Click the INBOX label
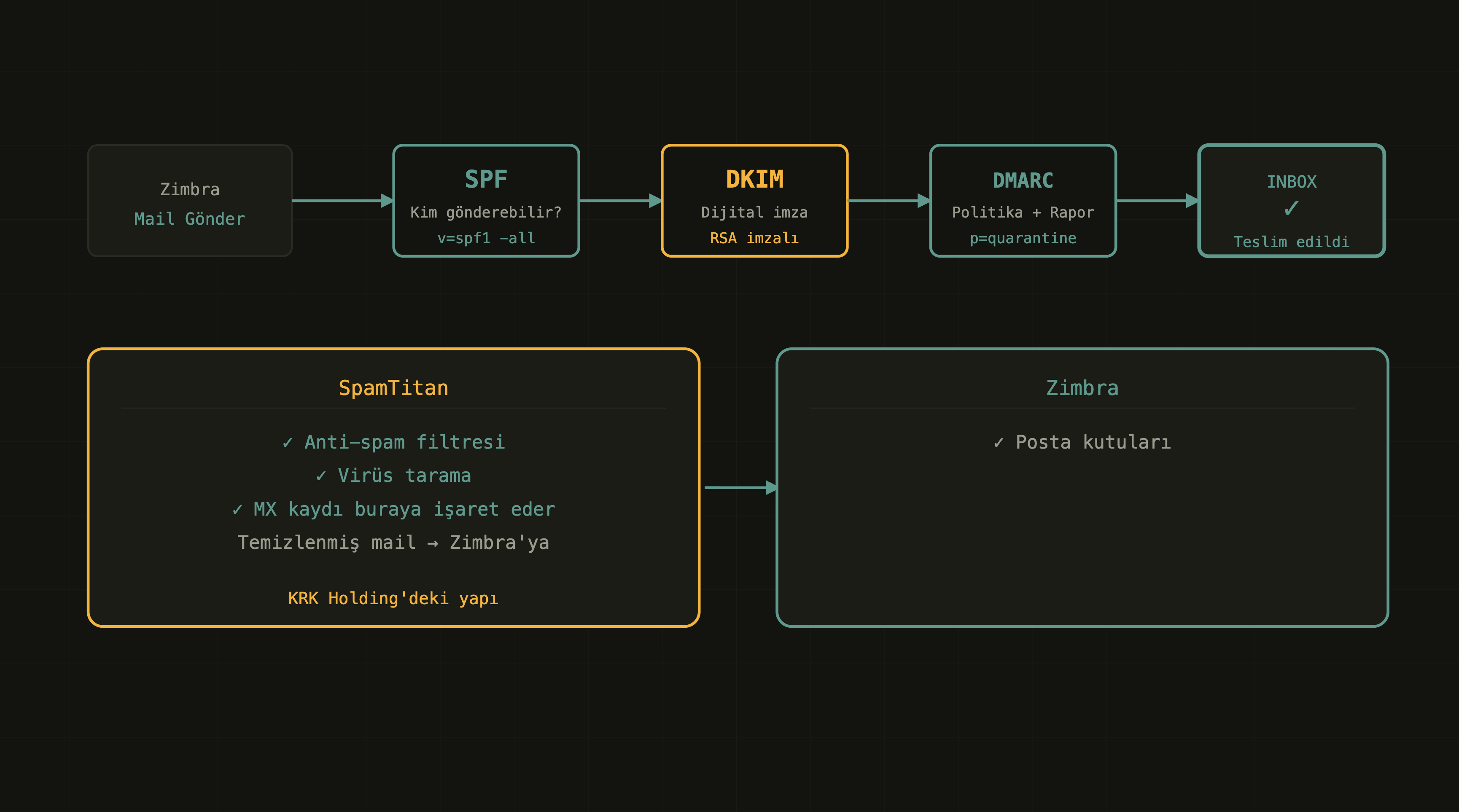This screenshot has height=812, width=1459. click(1291, 182)
